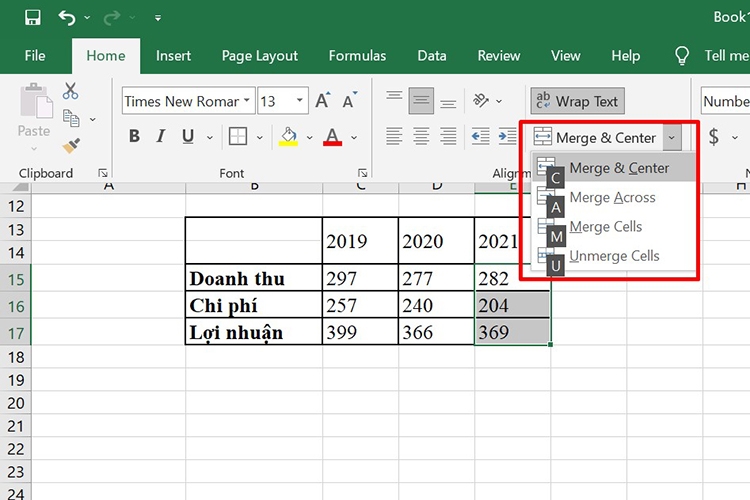The image size is (750, 500).
Task: Open the Data tab
Action: pos(431,56)
